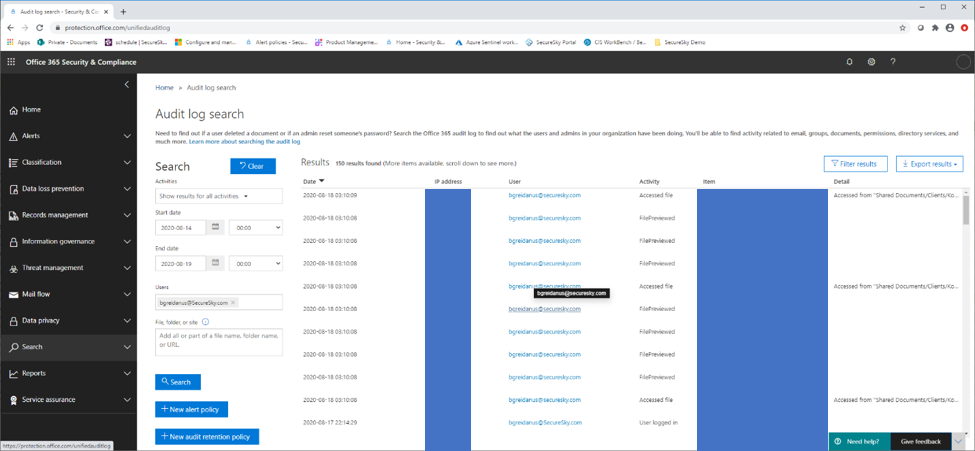Open start date calendar picker icon

[215, 227]
